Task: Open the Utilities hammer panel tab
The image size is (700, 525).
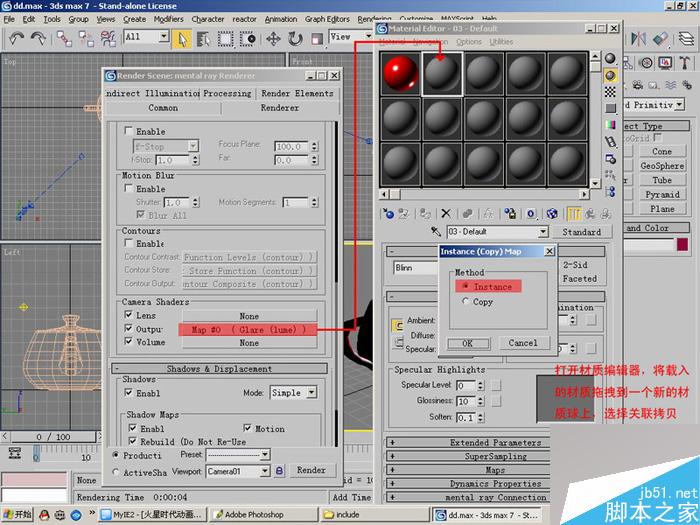Action: [x=685, y=62]
